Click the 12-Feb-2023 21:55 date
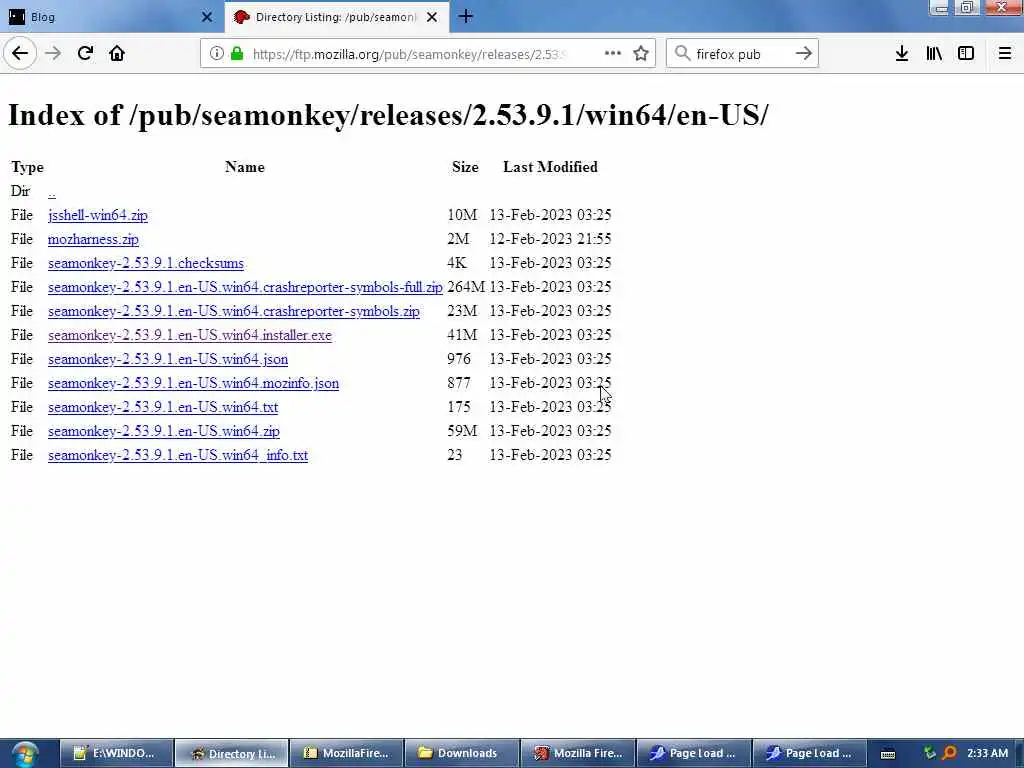1024x768 pixels. [551, 239]
